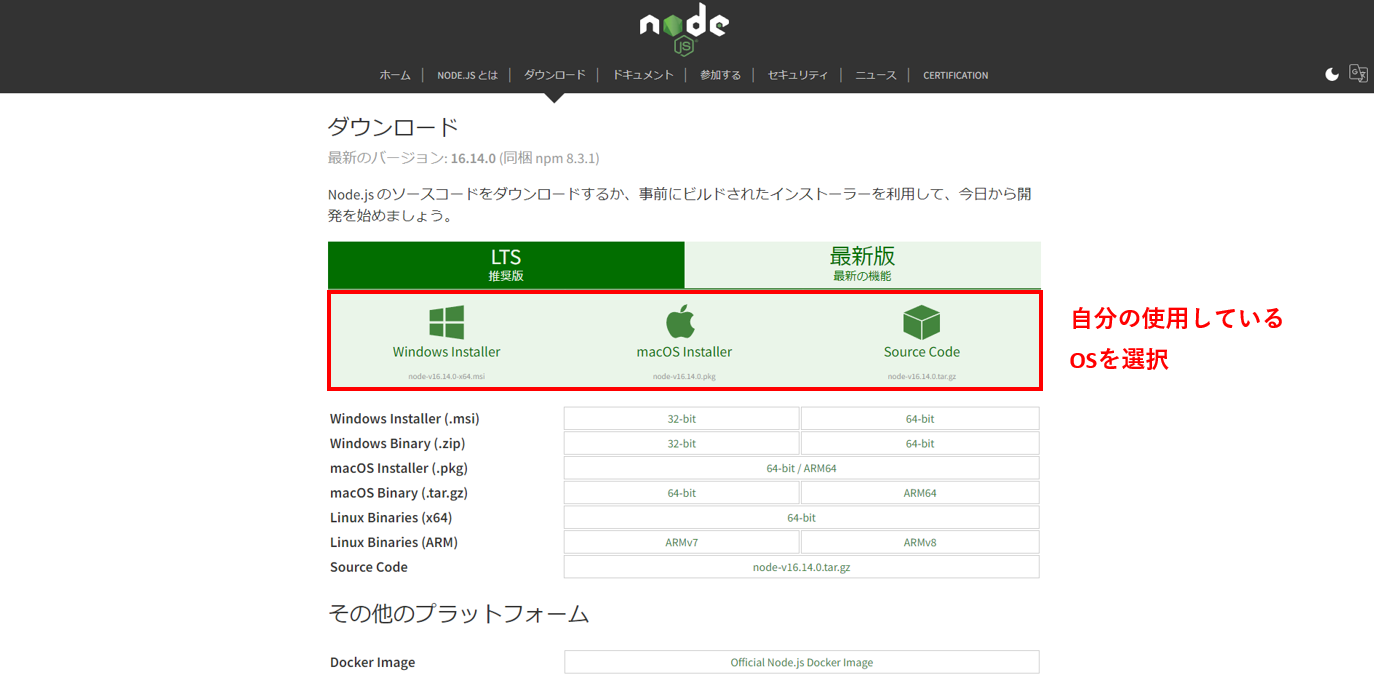
Task: Open the ドキュメント menu item
Action: (643, 75)
